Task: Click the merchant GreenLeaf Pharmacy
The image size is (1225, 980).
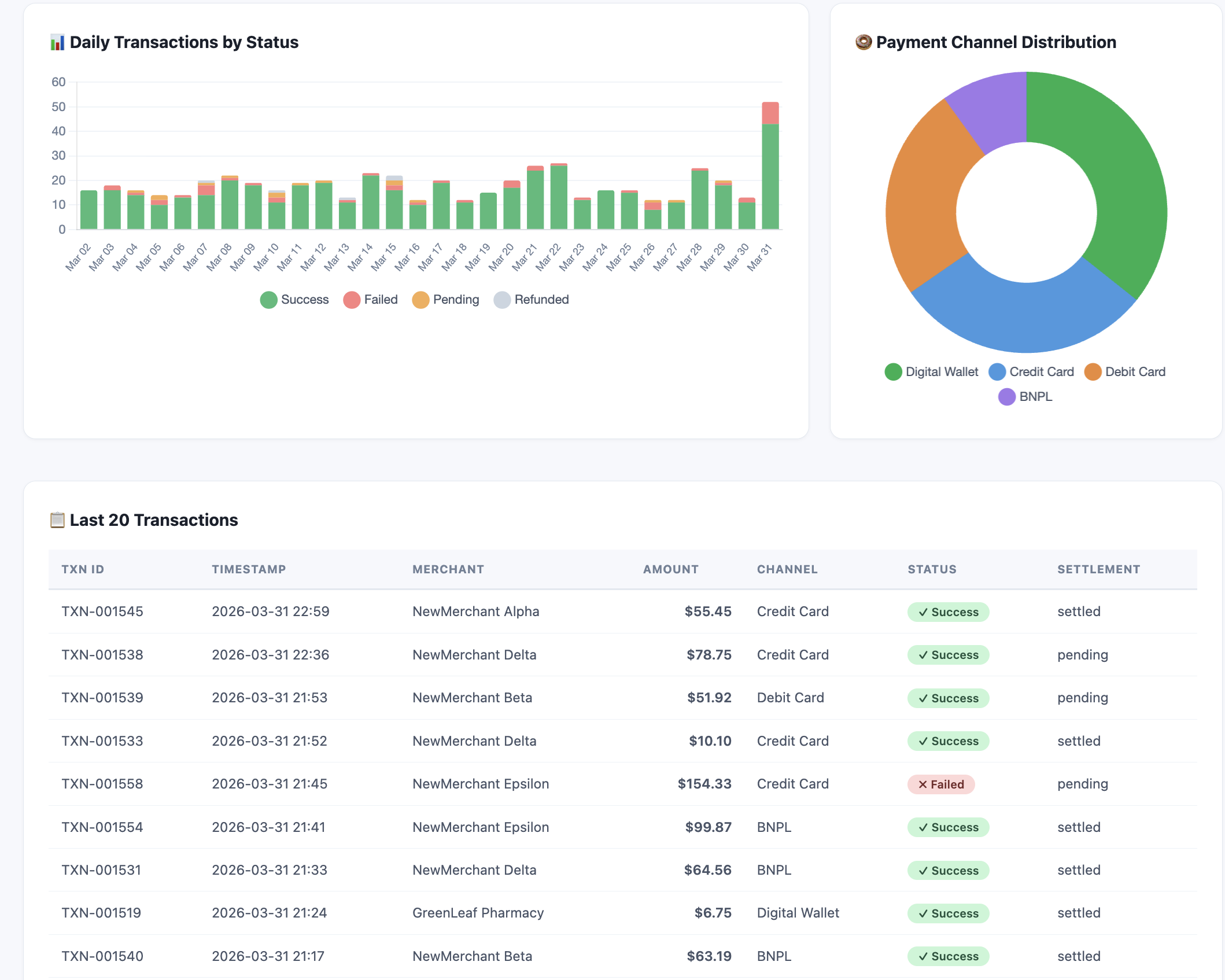Action: pos(478,913)
